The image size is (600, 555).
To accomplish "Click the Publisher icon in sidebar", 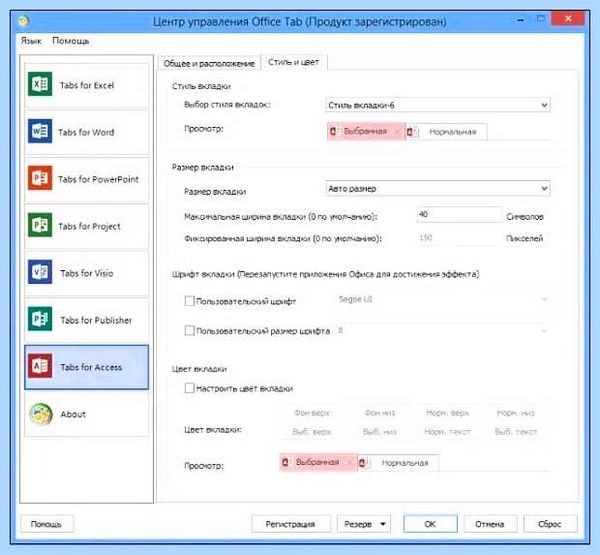I will pyautogui.click(x=40, y=319).
